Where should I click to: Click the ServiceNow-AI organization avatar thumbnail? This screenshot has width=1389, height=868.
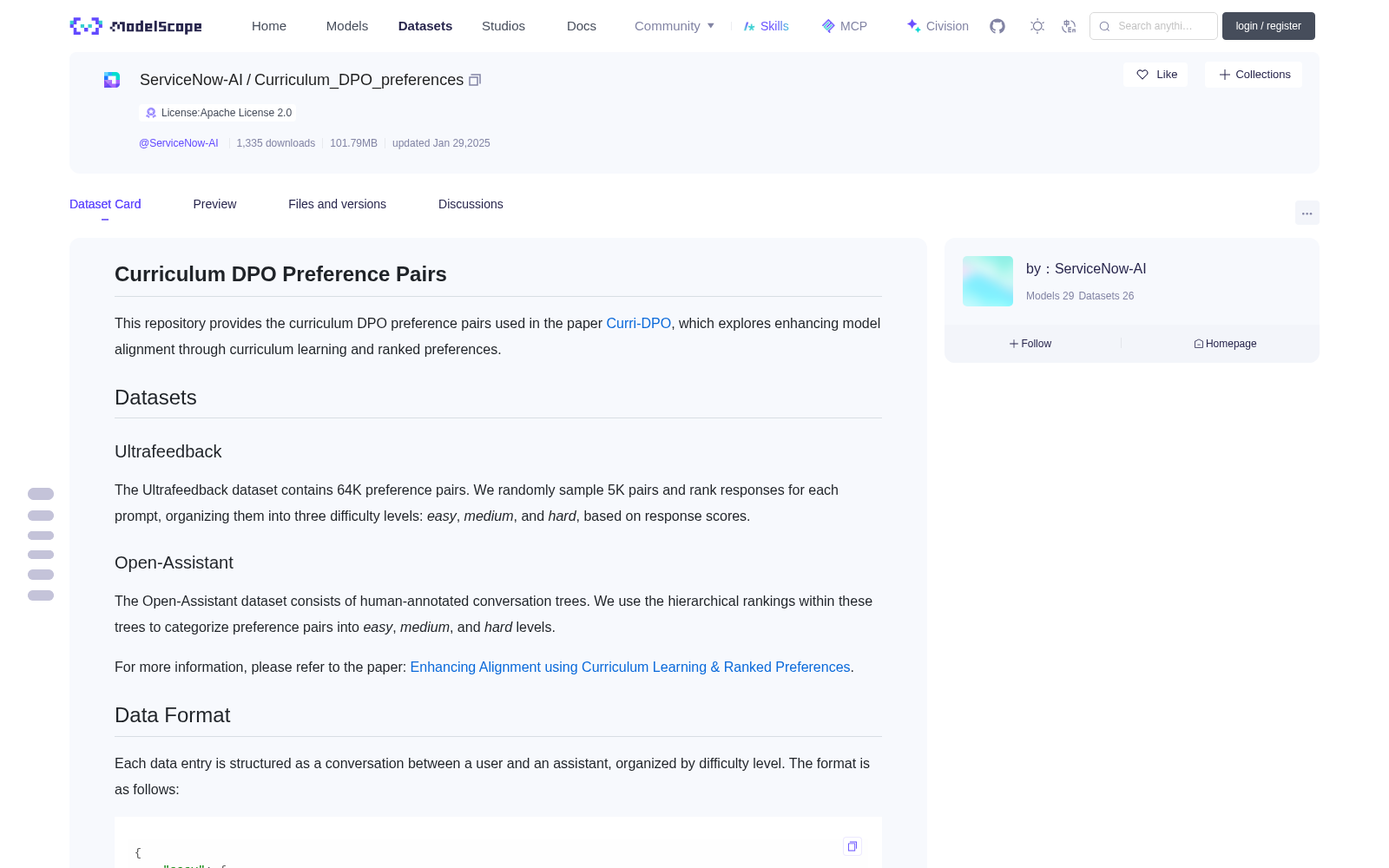point(988,281)
